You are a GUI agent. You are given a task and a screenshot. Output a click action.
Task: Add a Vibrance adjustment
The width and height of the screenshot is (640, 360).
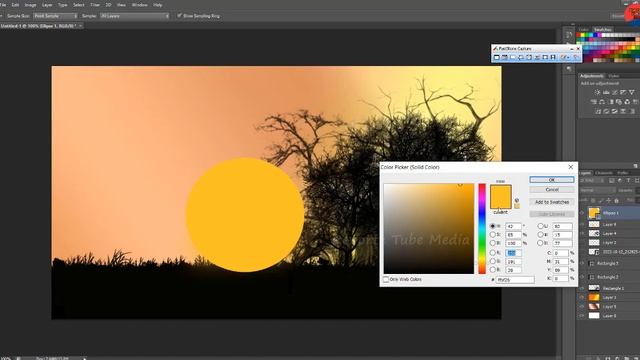[x=632, y=92]
